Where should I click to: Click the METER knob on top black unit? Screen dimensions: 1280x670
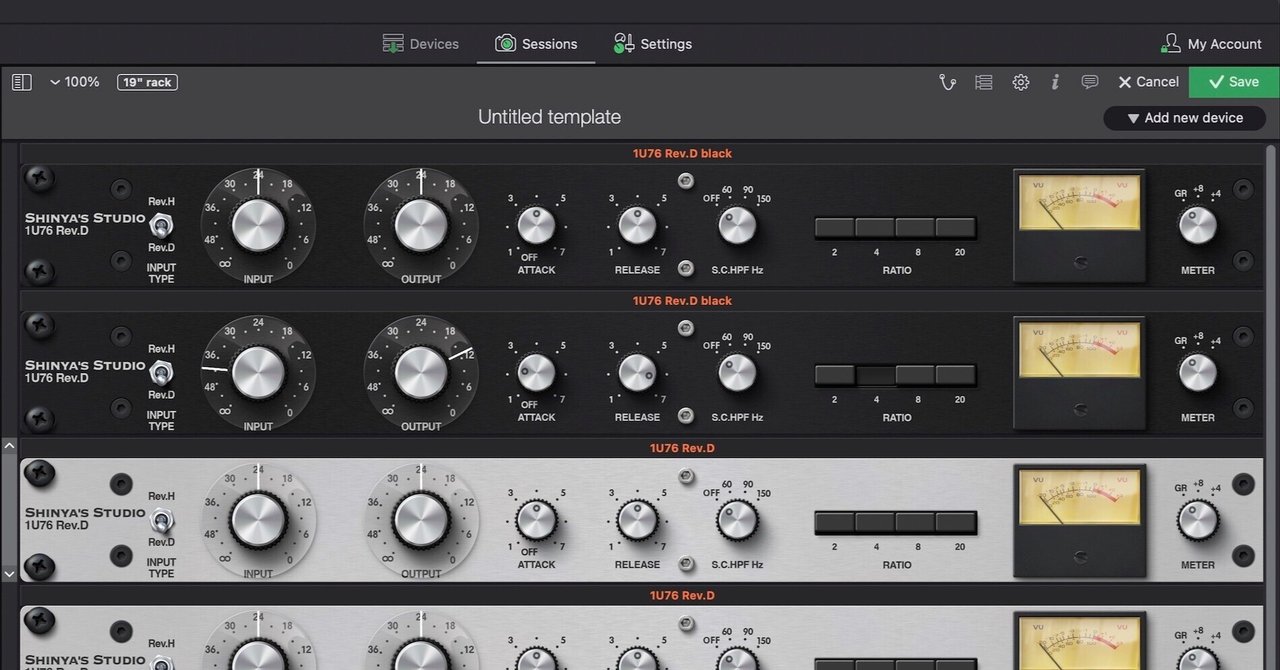pyautogui.click(x=1197, y=226)
